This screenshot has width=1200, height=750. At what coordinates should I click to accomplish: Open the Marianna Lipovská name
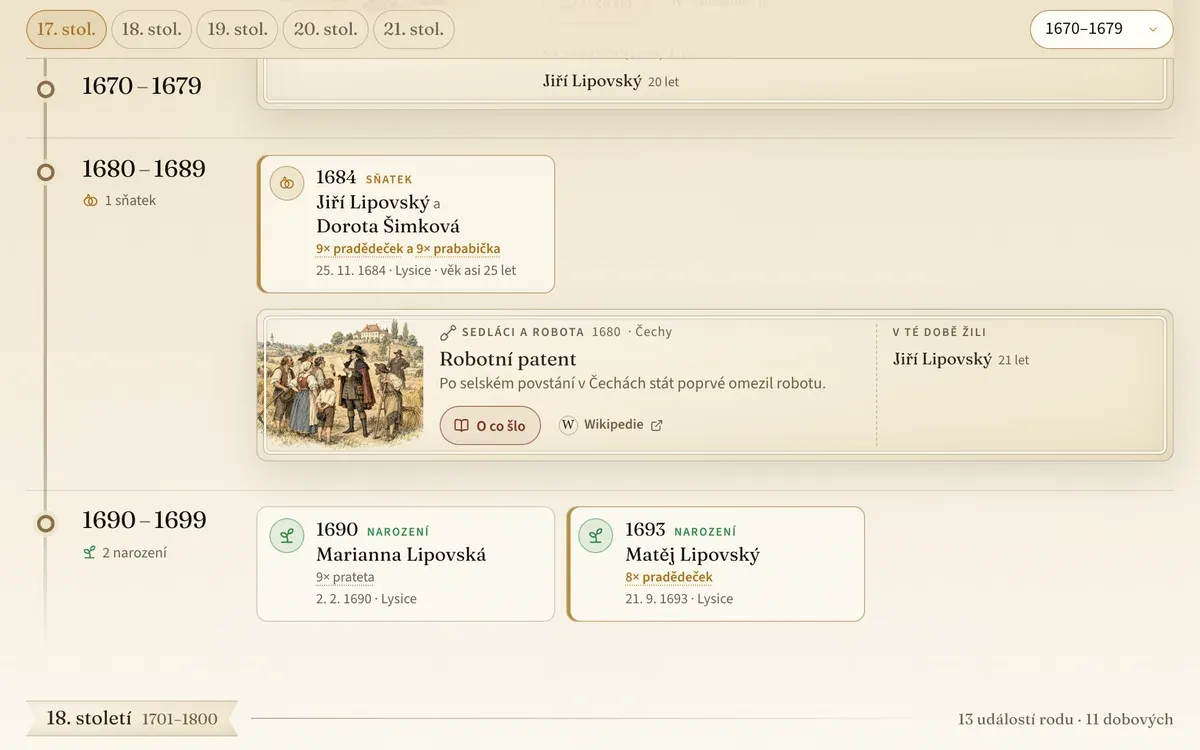click(x=401, y=554)
